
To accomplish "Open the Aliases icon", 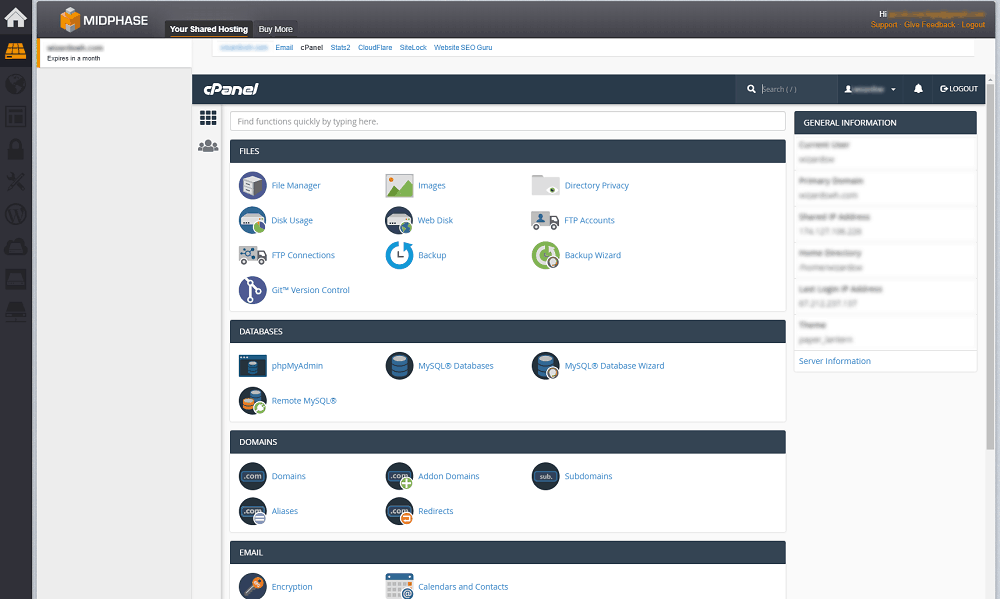I will pyautogui.click(x=253, y=512).
